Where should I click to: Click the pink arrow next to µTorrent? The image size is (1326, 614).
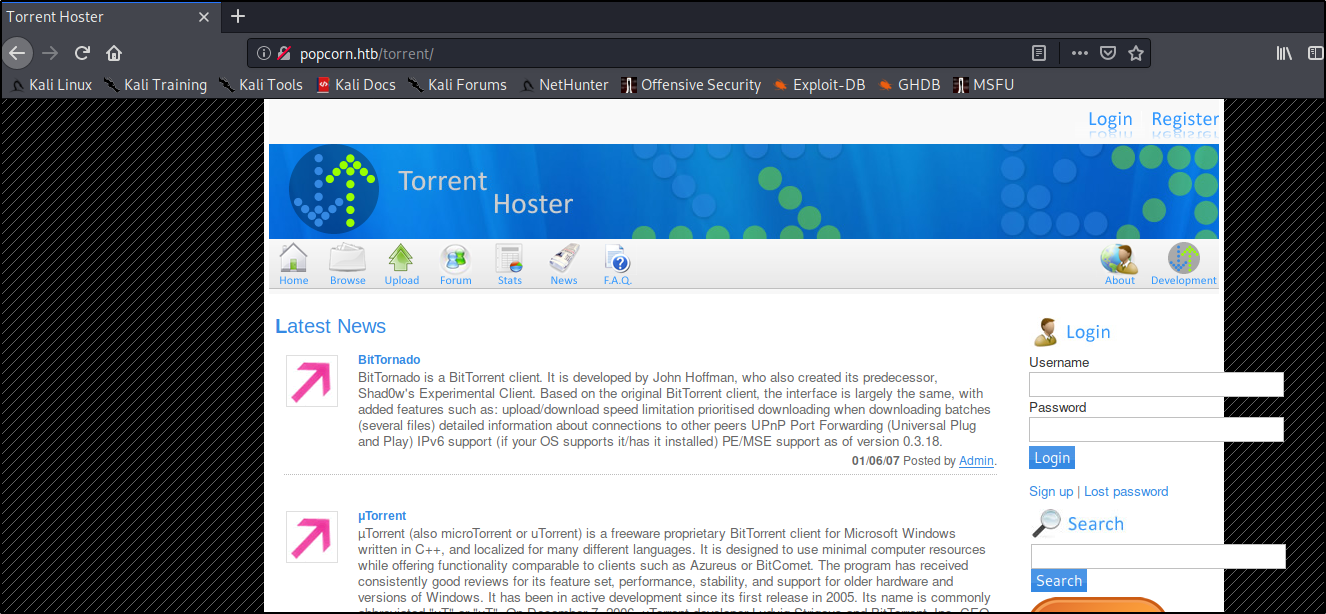point(312,537)
